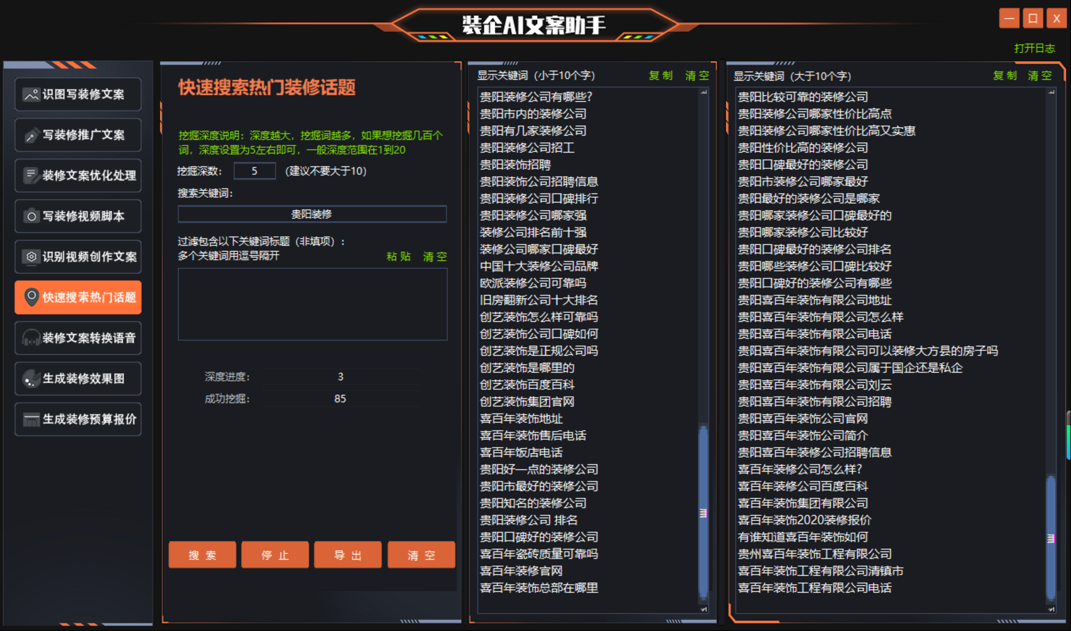Maximize the application window

(1033, 18)
